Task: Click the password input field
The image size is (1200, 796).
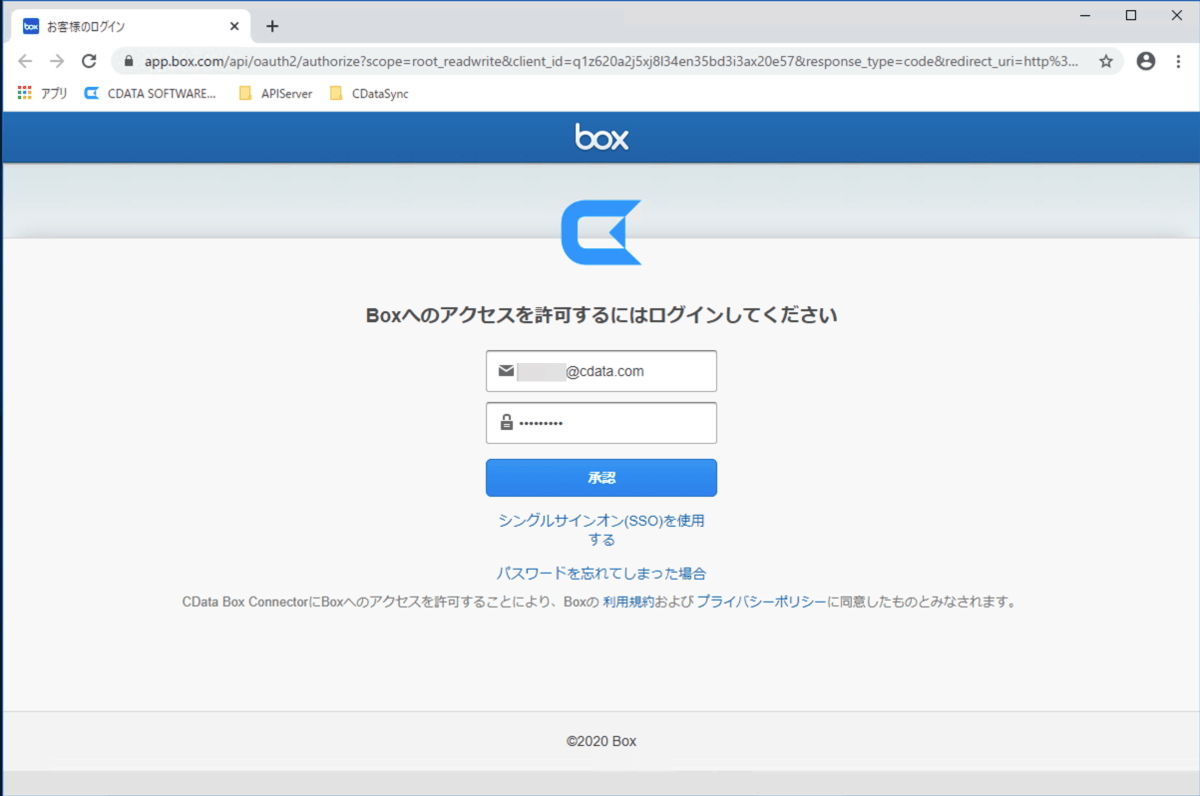Action: [601, 422]
